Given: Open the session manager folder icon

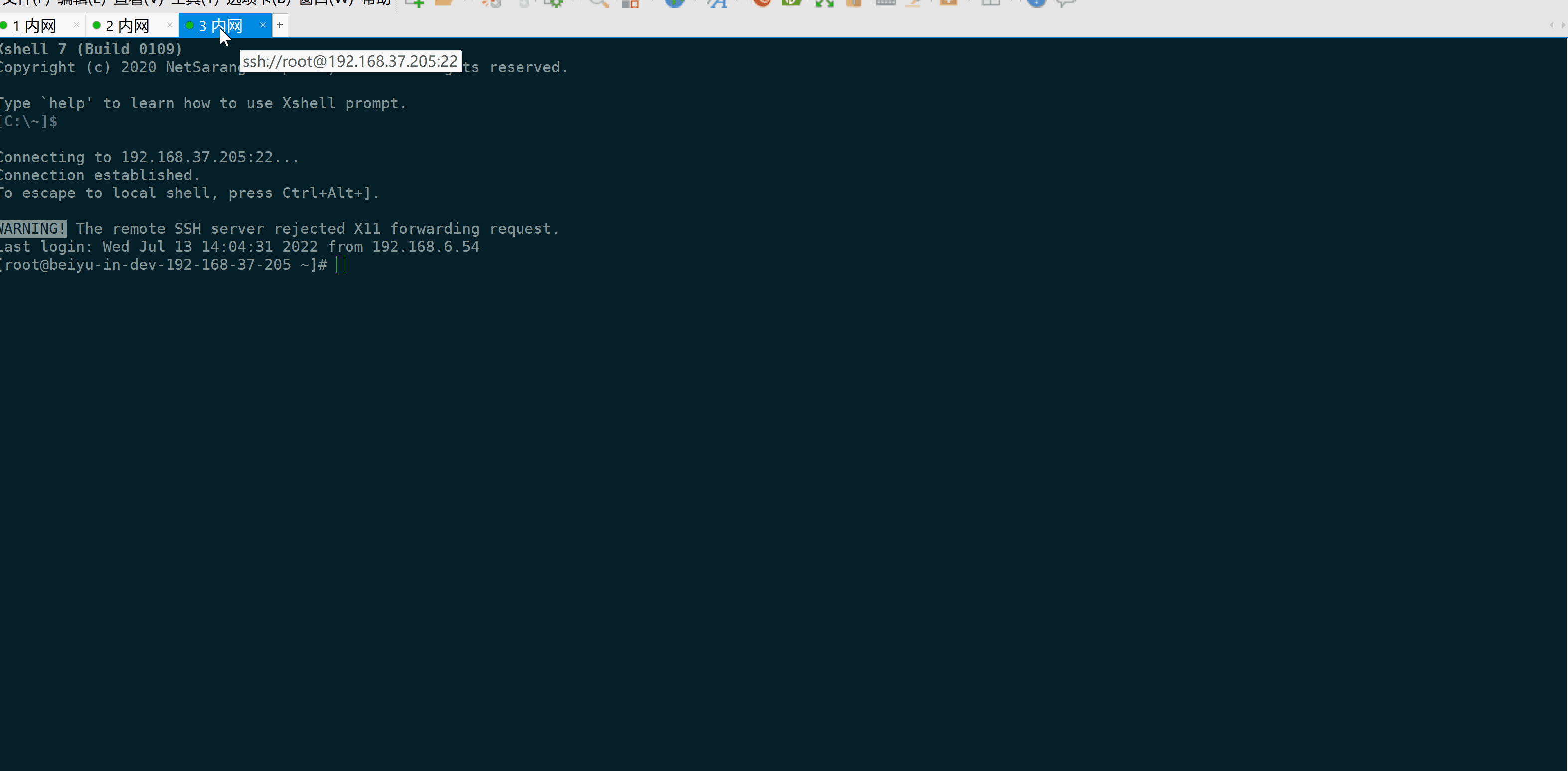Looking at the screenshot, I should click(444, 3).
